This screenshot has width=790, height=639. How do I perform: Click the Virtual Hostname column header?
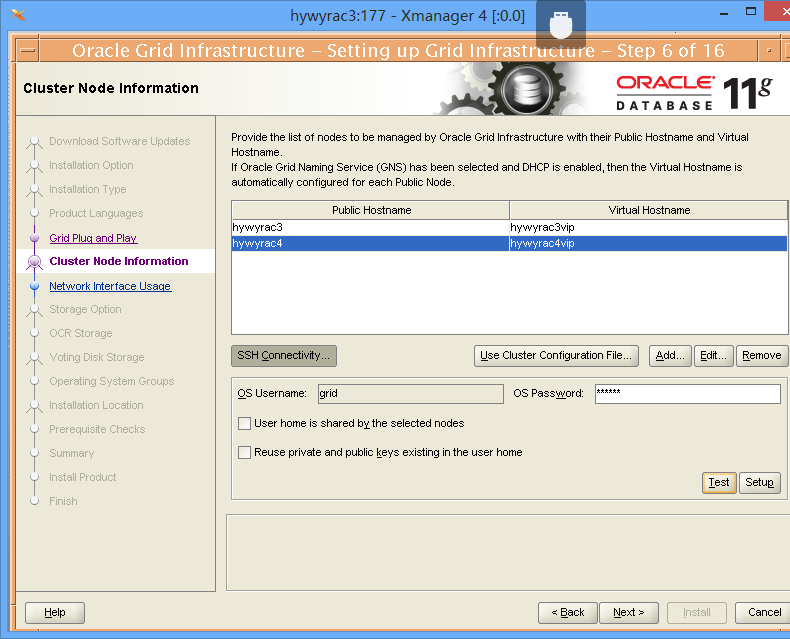click(x=649, y=210)
